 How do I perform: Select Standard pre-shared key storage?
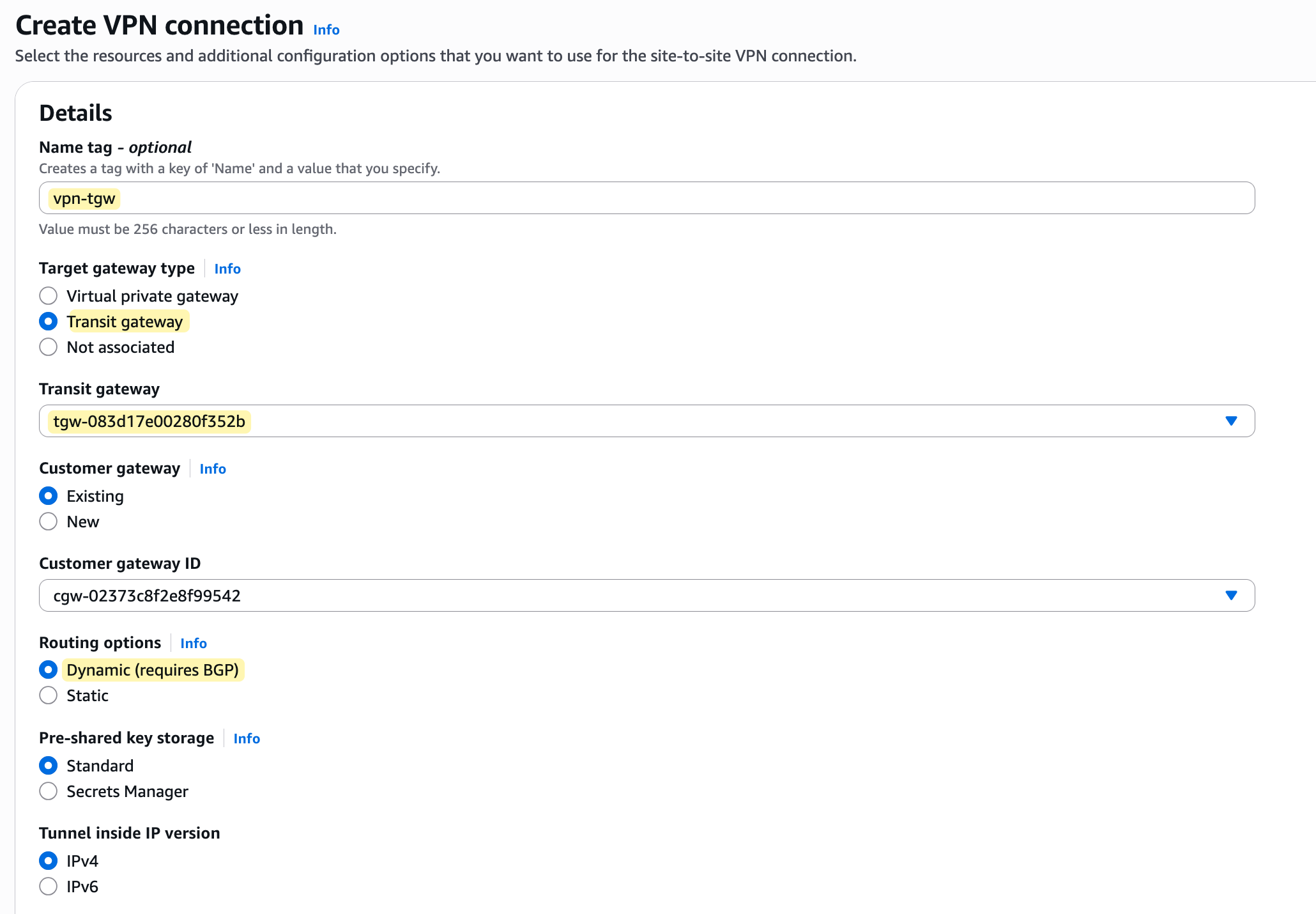[49, 766]
